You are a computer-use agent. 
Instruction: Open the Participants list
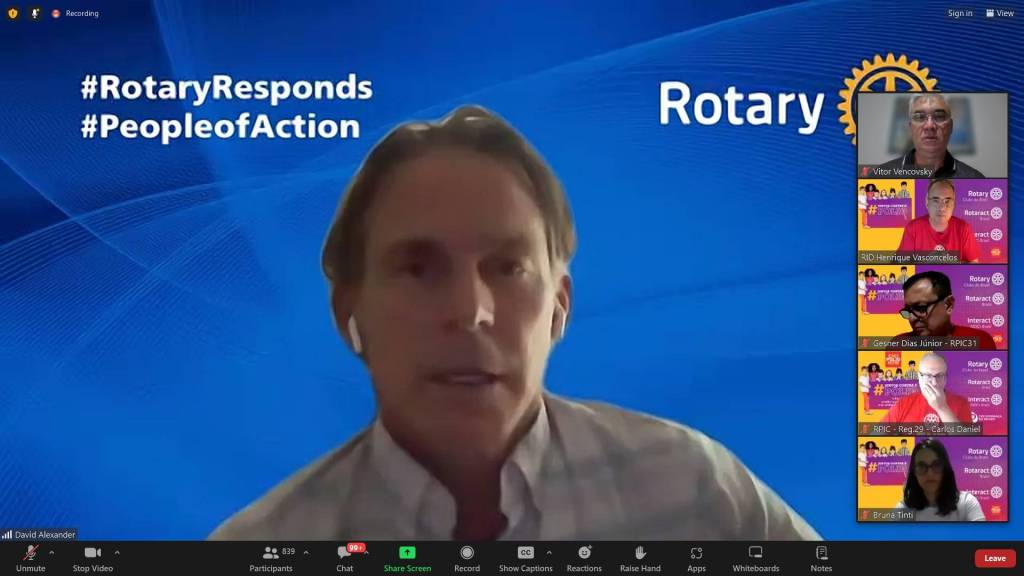pyautogui.click(x=271, y=557)
